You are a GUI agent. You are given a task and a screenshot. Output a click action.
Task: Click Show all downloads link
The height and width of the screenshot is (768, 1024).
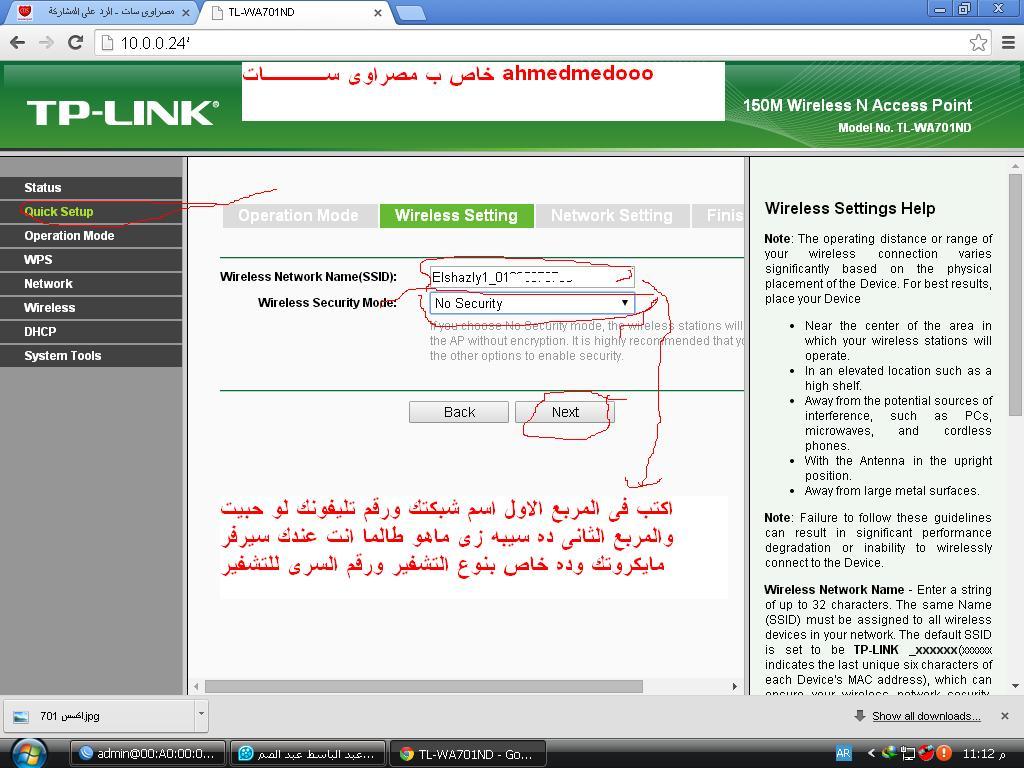[926, 716]
